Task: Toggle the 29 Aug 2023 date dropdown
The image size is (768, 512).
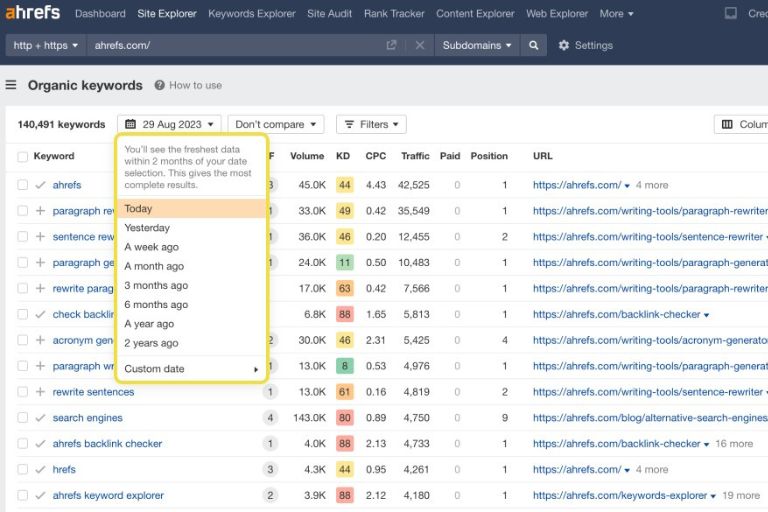Action: (x=169, y=124)
